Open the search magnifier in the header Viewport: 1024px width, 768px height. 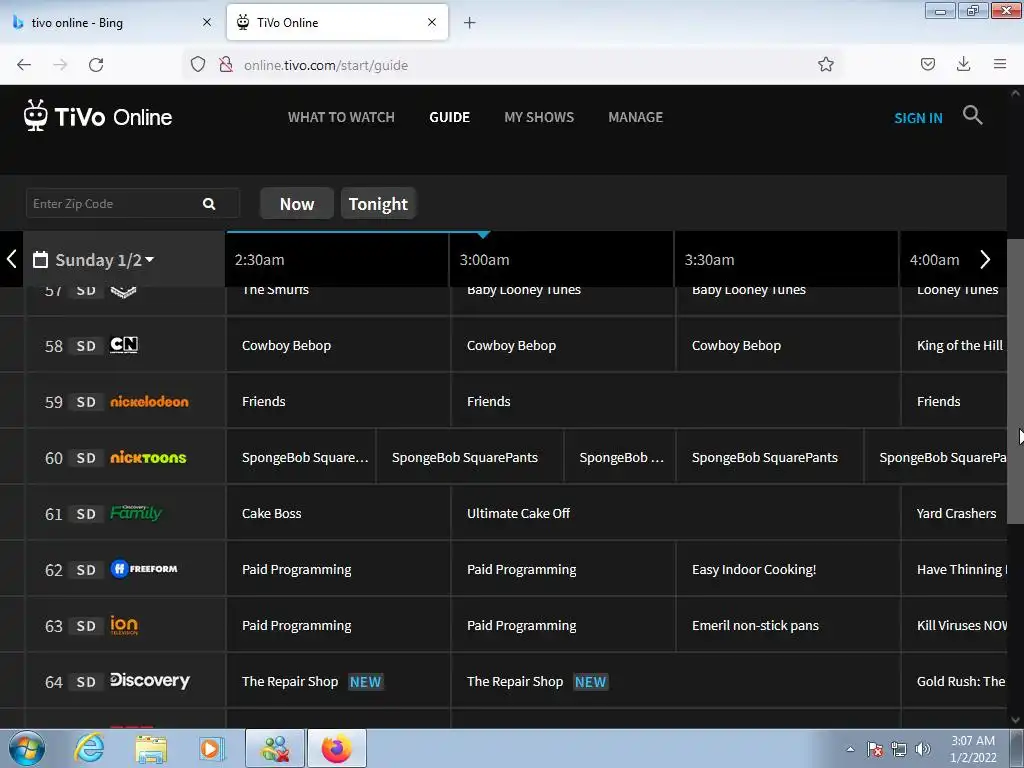[x=972, y=116]
